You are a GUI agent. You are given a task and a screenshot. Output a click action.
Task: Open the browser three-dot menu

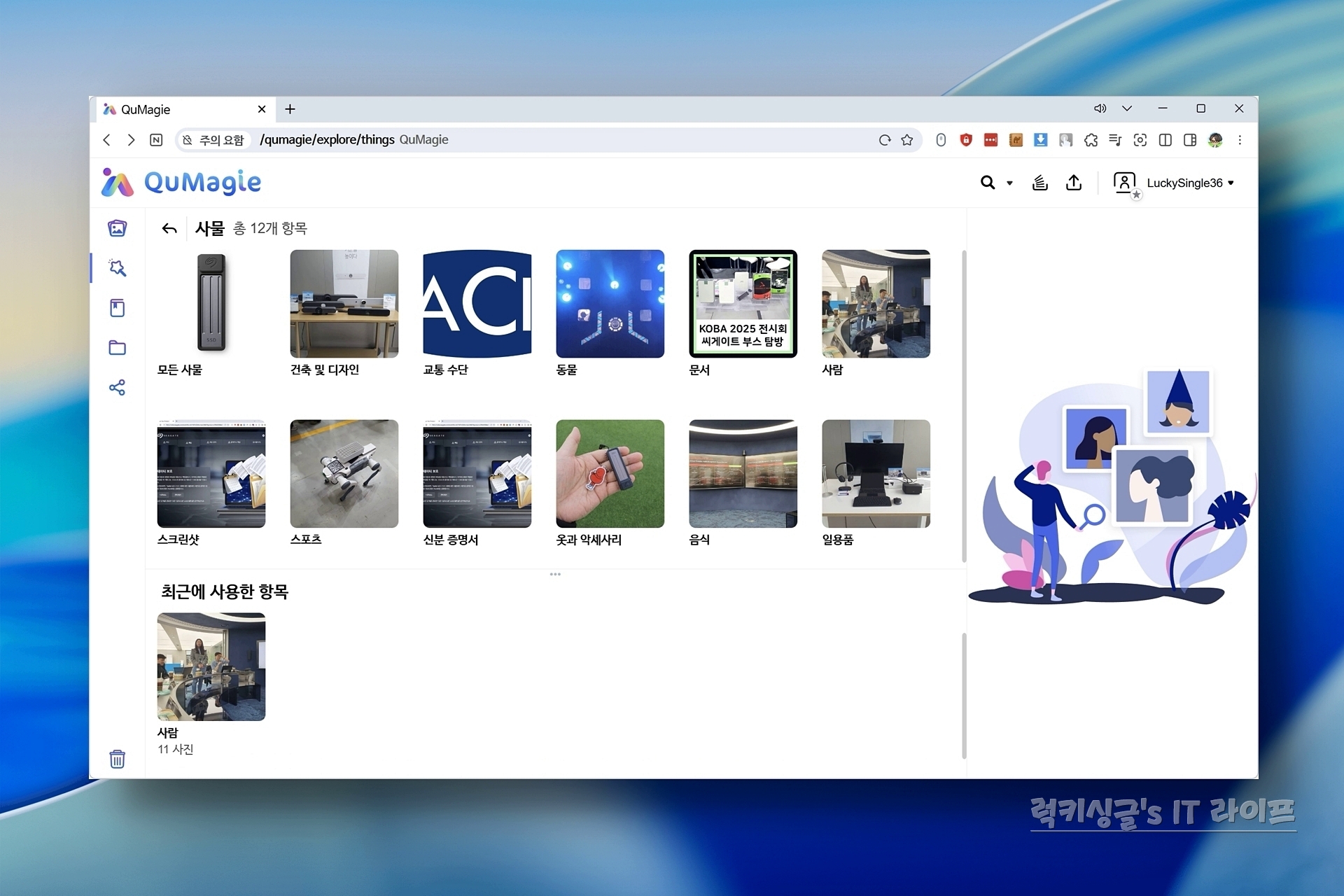pos(1240,140)
